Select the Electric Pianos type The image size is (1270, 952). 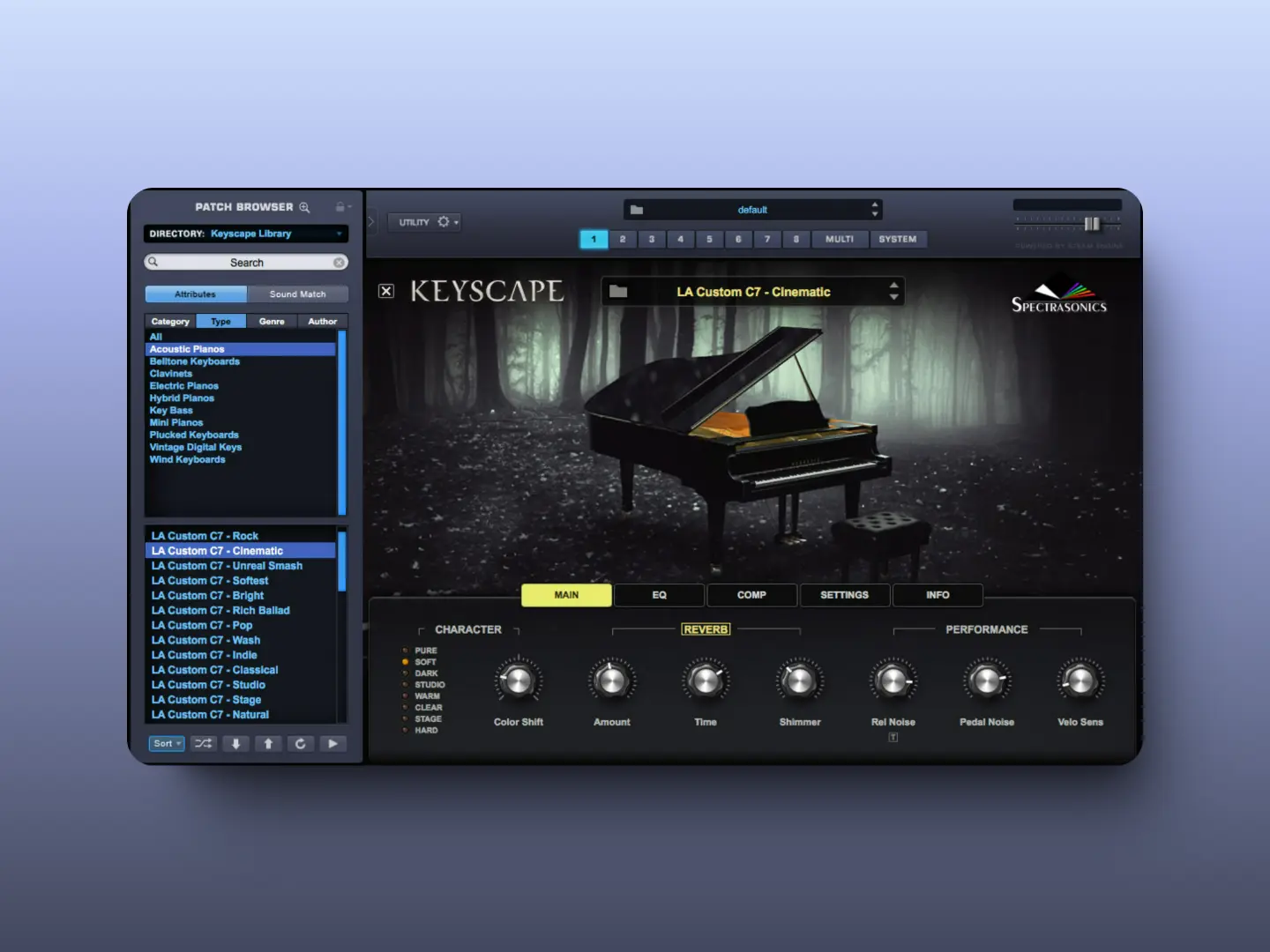[x=240, y=386]
